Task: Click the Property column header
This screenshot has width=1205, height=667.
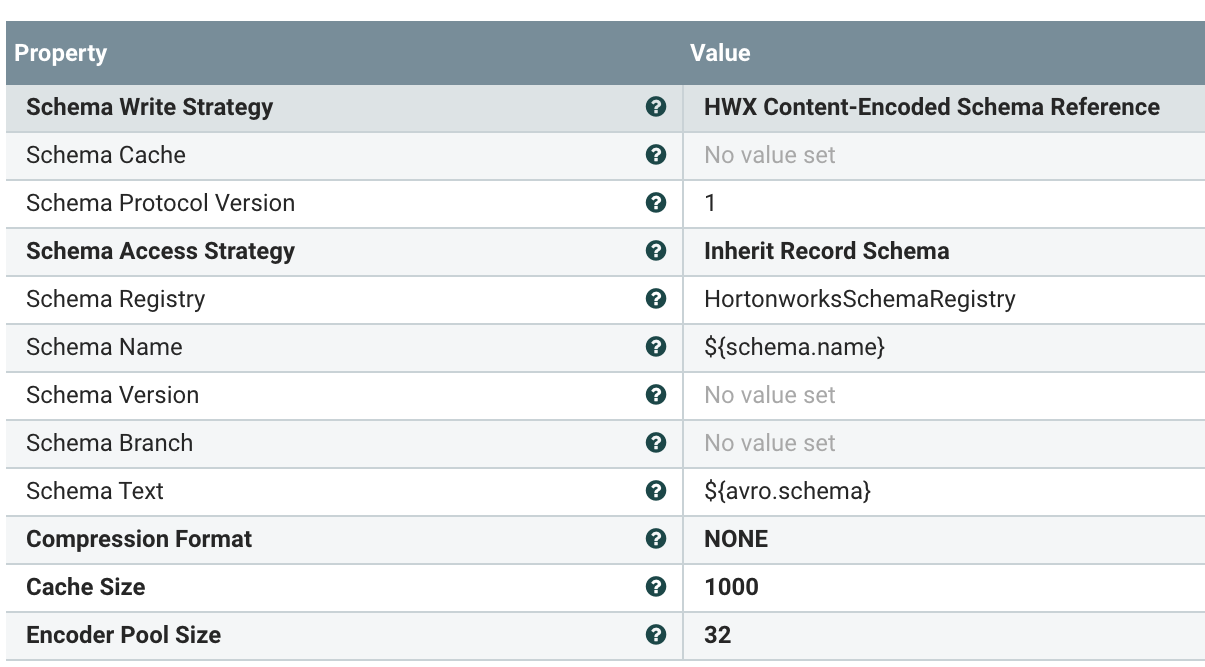Action: [x=61, y=53]
